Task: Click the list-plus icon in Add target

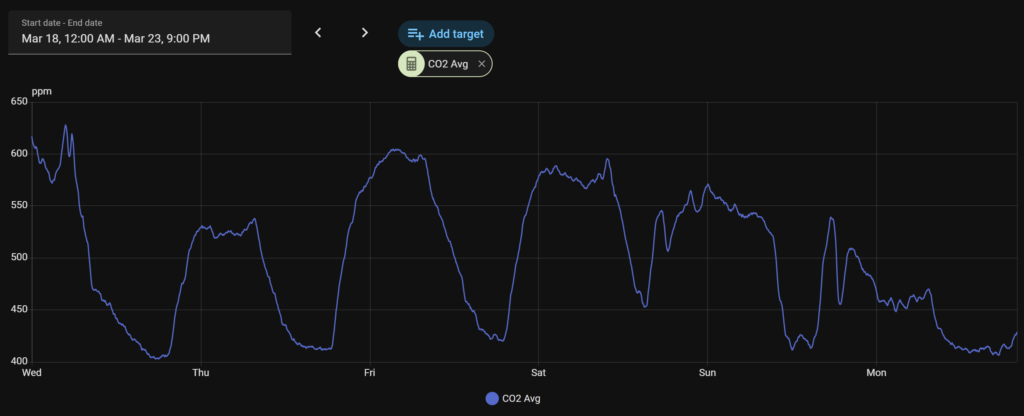Action: (416, 33)
